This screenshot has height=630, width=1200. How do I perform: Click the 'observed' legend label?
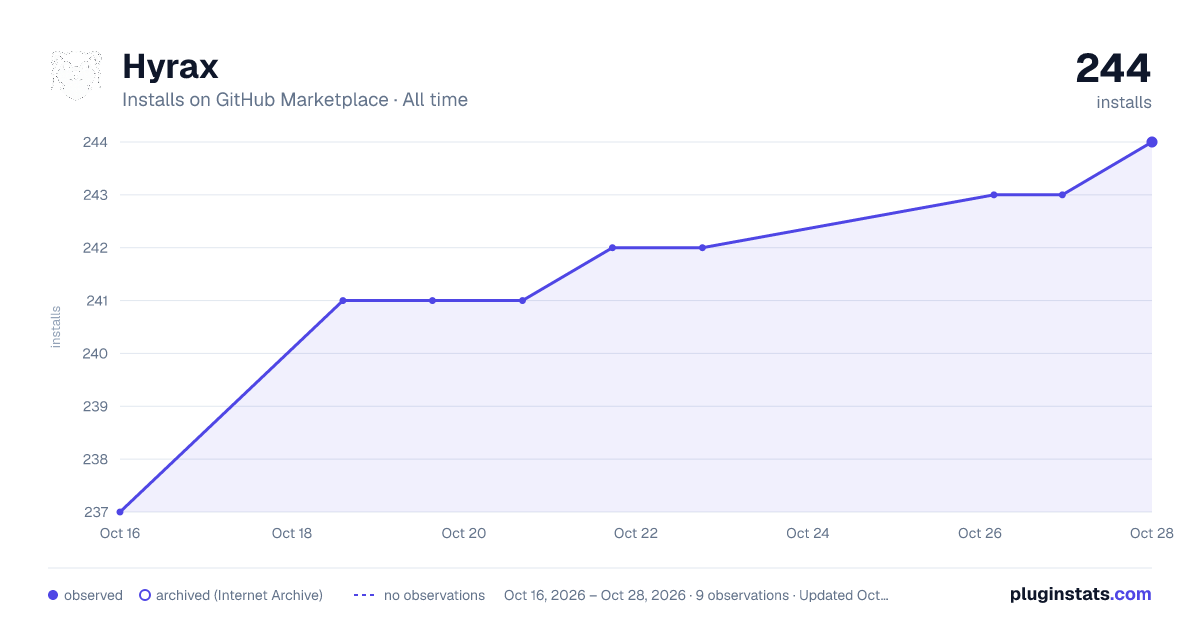93,595
